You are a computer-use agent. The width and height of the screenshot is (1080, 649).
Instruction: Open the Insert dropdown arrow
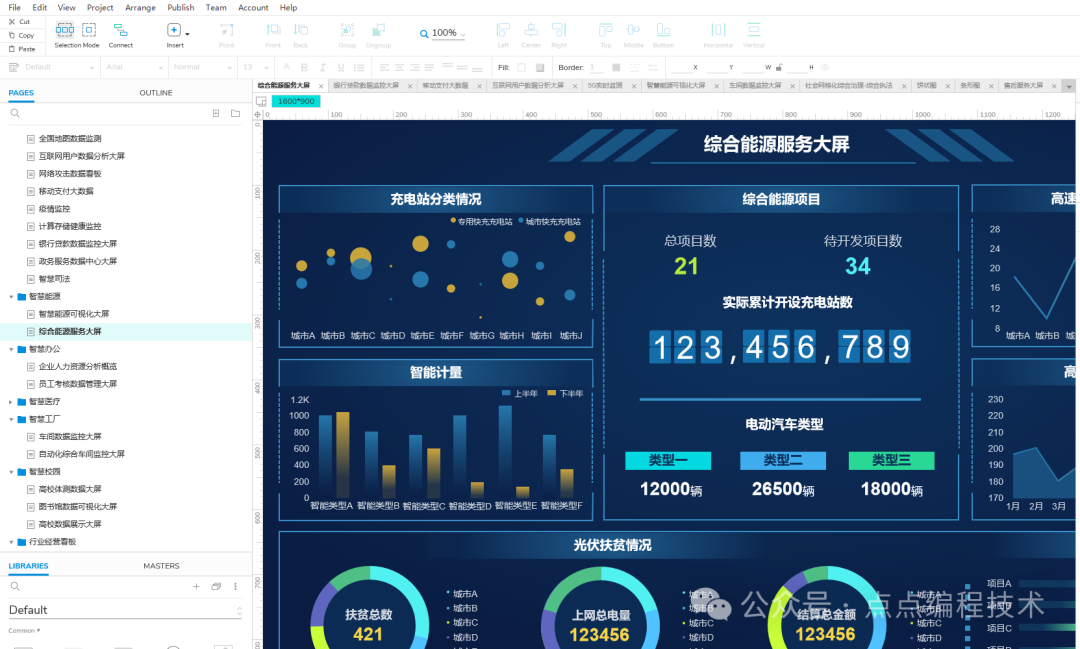click(x=187, y=34)
